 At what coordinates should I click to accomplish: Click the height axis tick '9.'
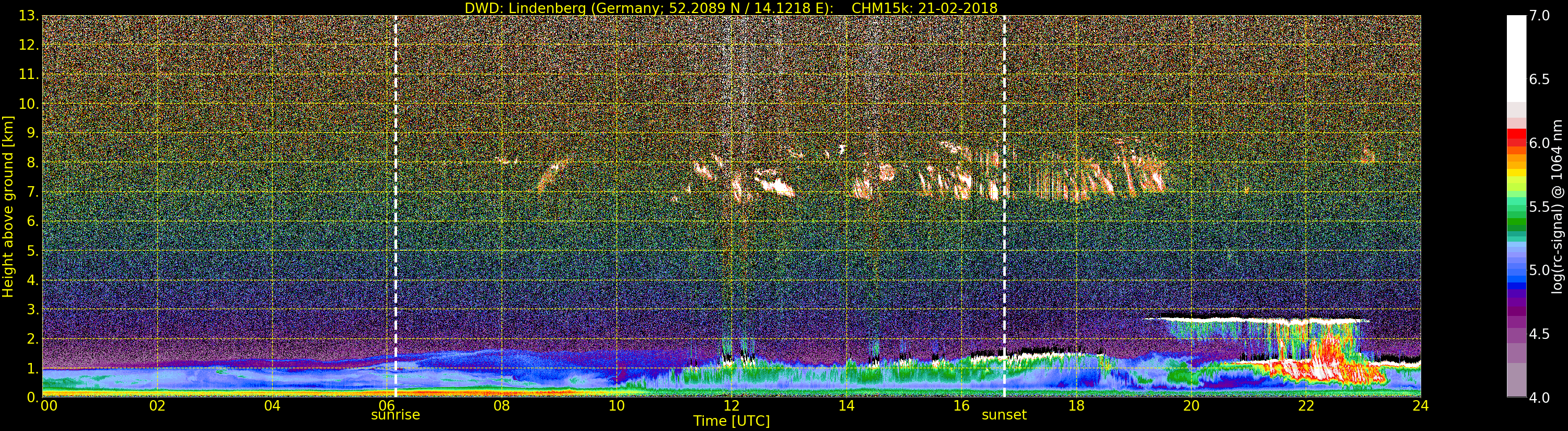(x=32, y=133)
